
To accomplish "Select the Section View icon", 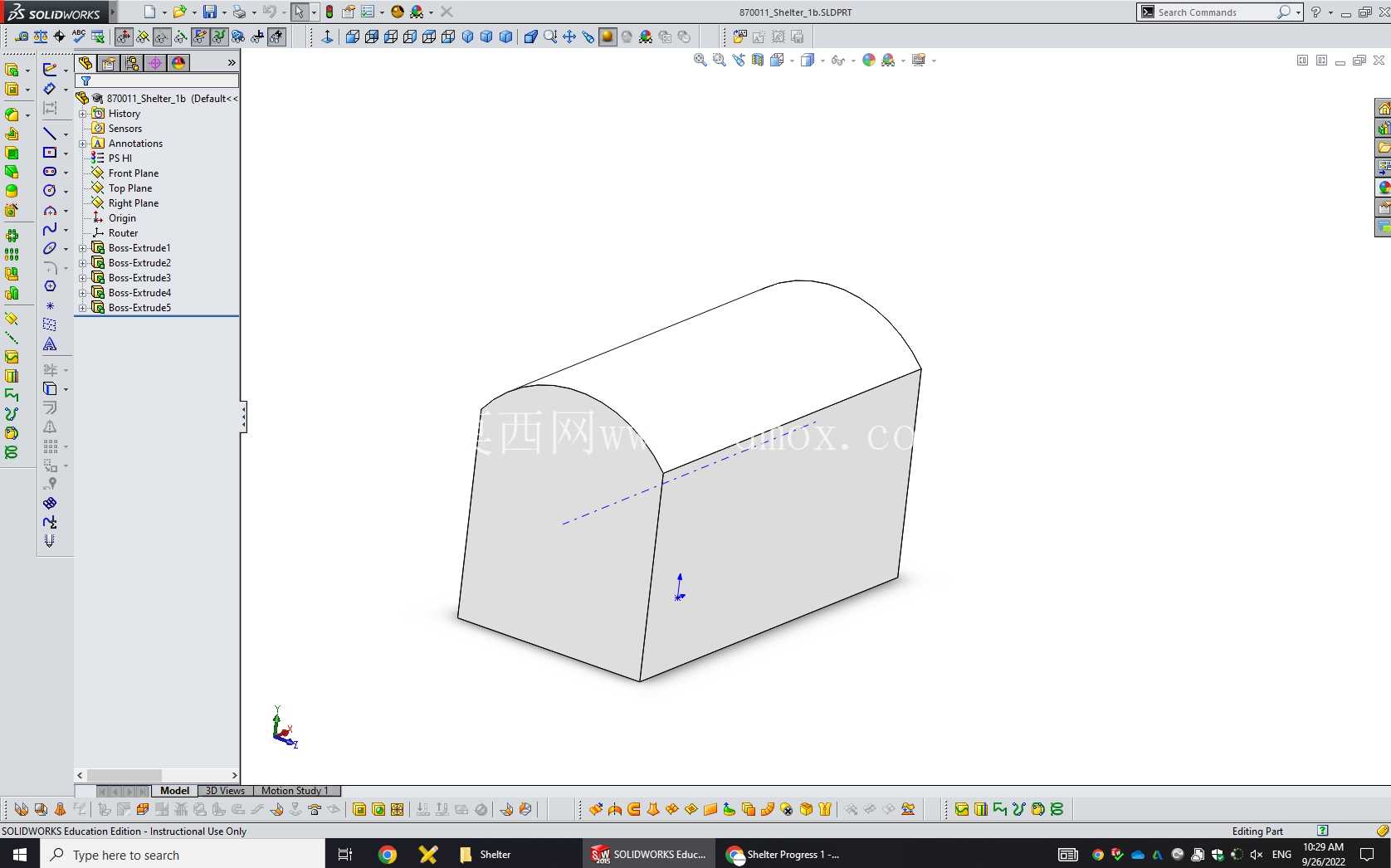I will click(x=758, y=60).
